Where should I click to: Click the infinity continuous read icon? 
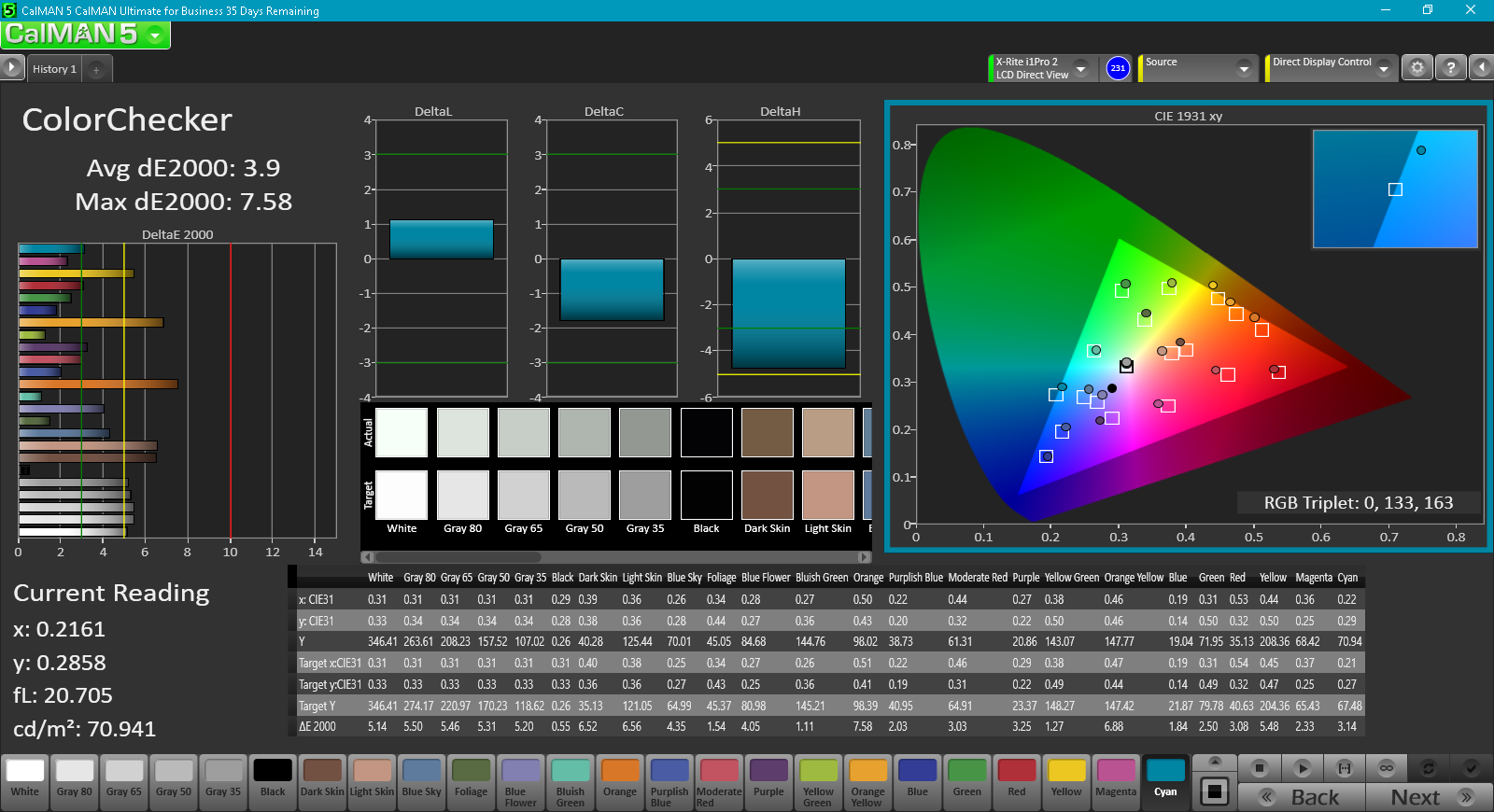pos(1387,768)
